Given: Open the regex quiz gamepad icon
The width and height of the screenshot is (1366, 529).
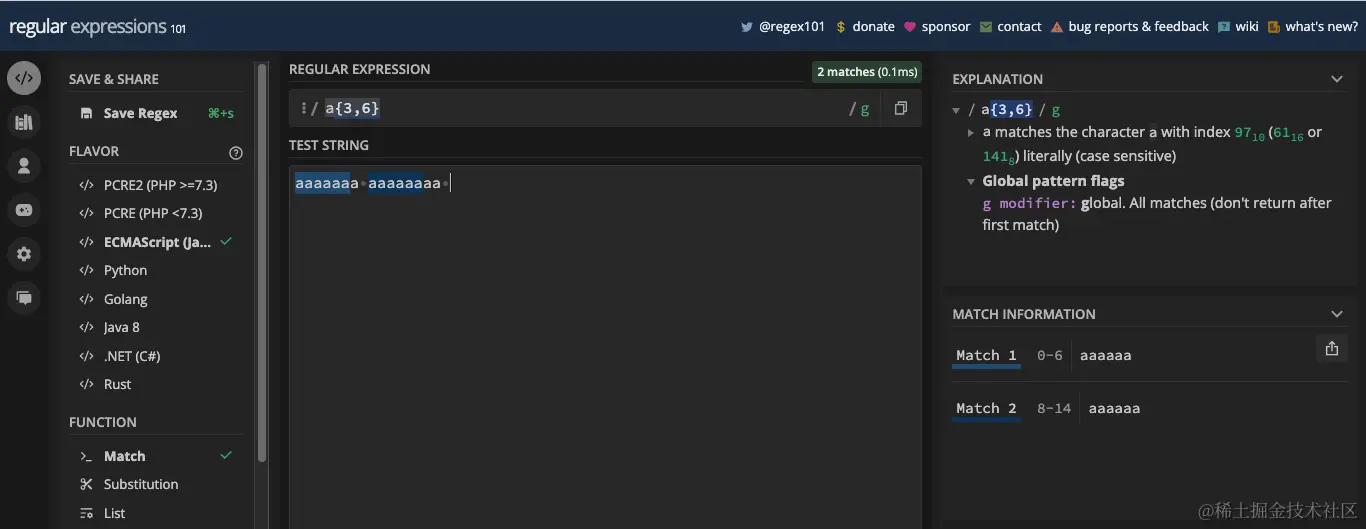Looking at the screenshot, I should (x=24, y=210).
